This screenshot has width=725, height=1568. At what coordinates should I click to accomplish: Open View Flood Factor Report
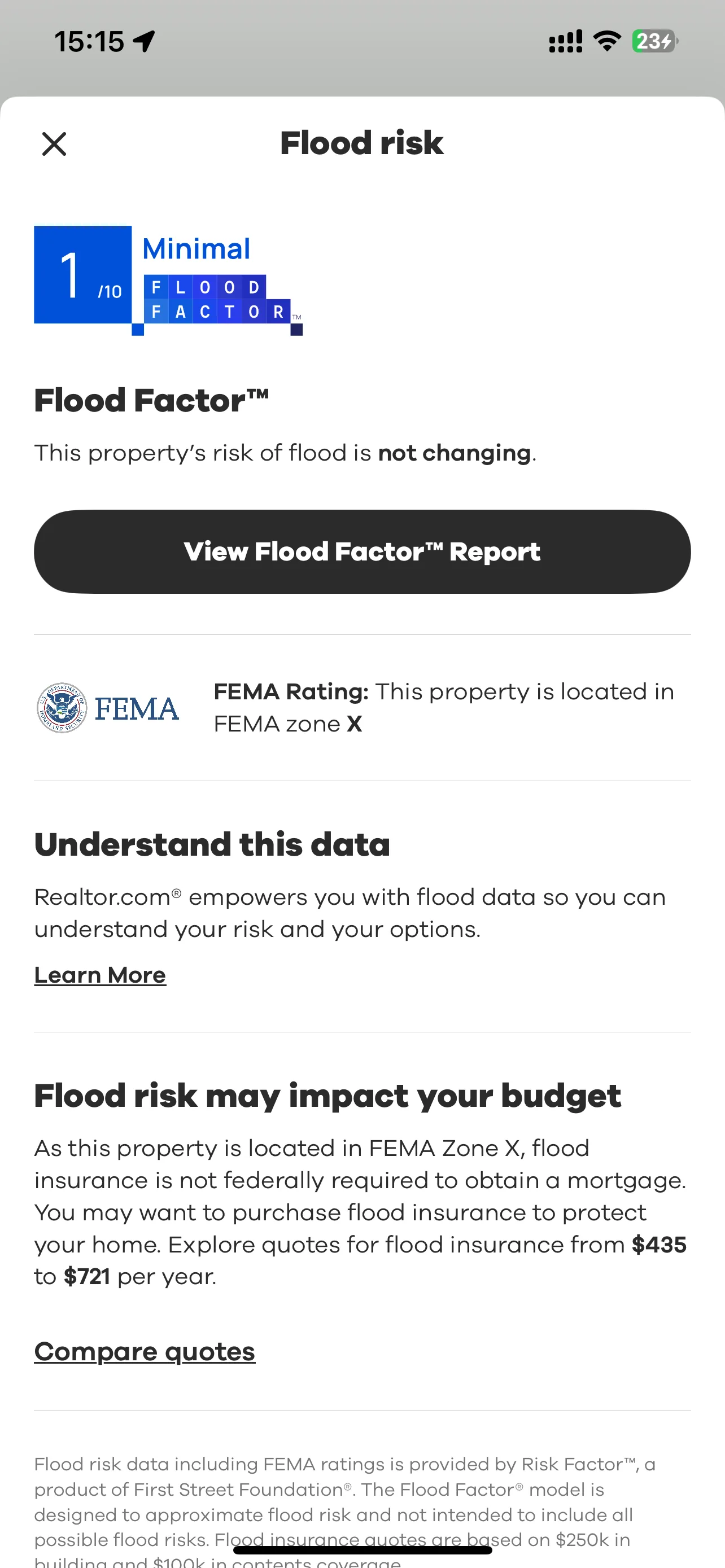pyautogui.click(x=362, y=551)
